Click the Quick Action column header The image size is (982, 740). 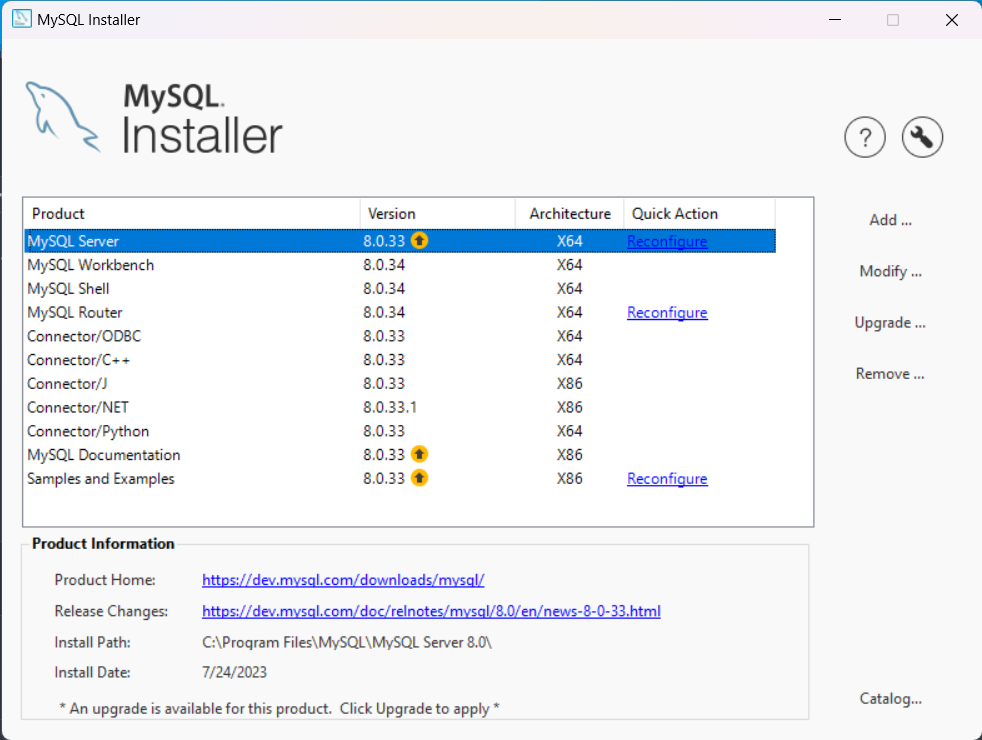click(699, 214)
